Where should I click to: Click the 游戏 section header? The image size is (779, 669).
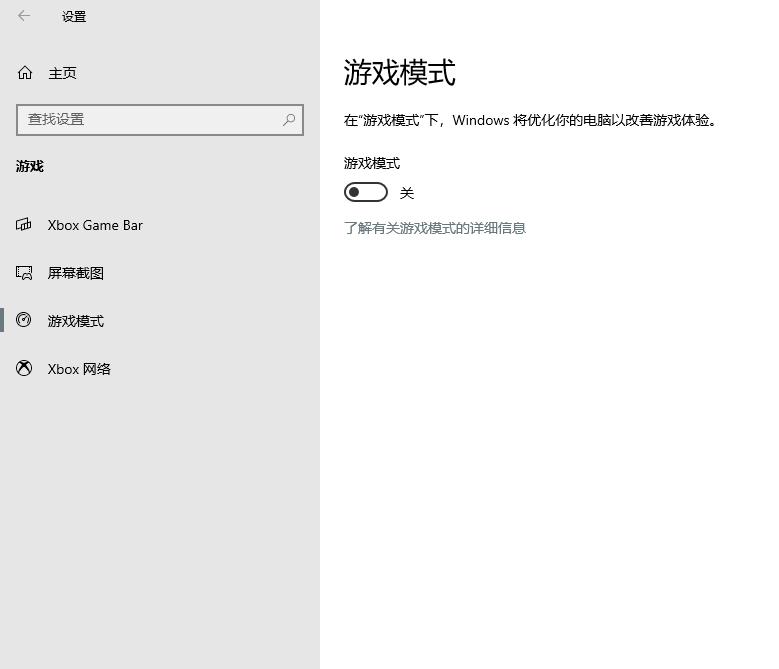pyautogui.click(x=30, y=166)
